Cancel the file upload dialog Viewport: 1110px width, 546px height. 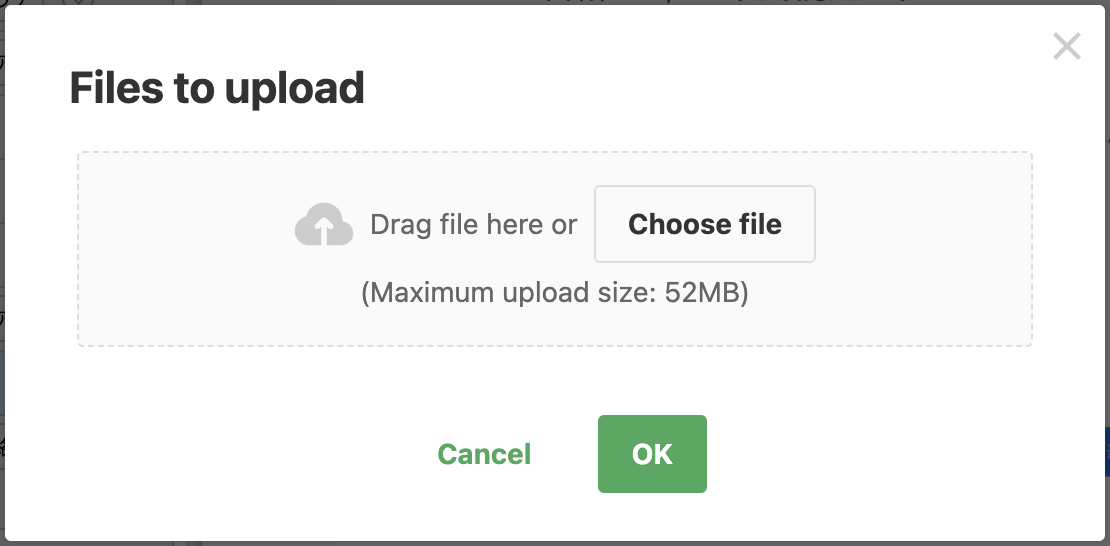click(484, 454)
